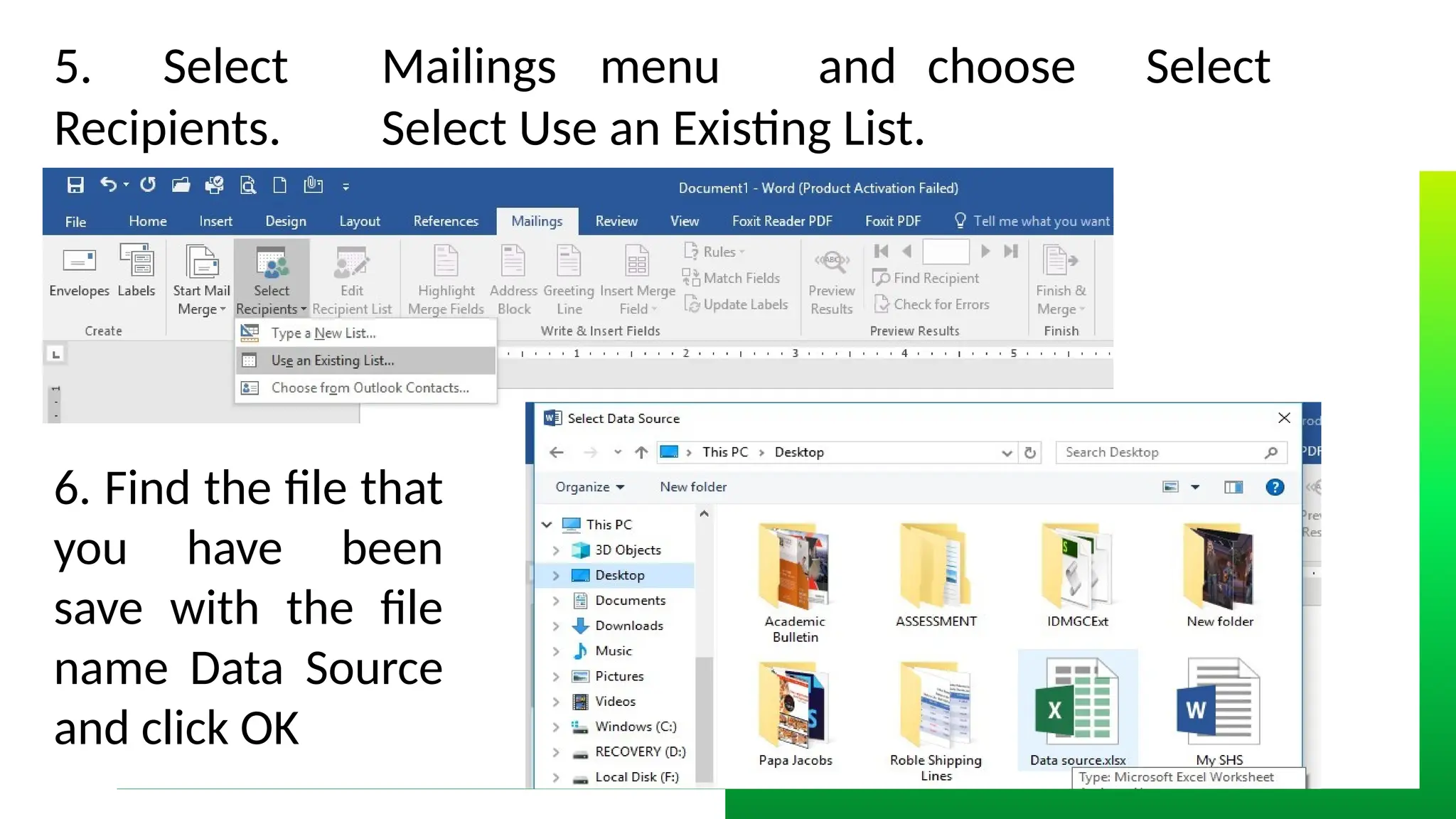Toggle the preview pane icon in the dialog
The width and height of the screenshot is (1456, 819).
pyautogui.click(x=1233, y=487)
